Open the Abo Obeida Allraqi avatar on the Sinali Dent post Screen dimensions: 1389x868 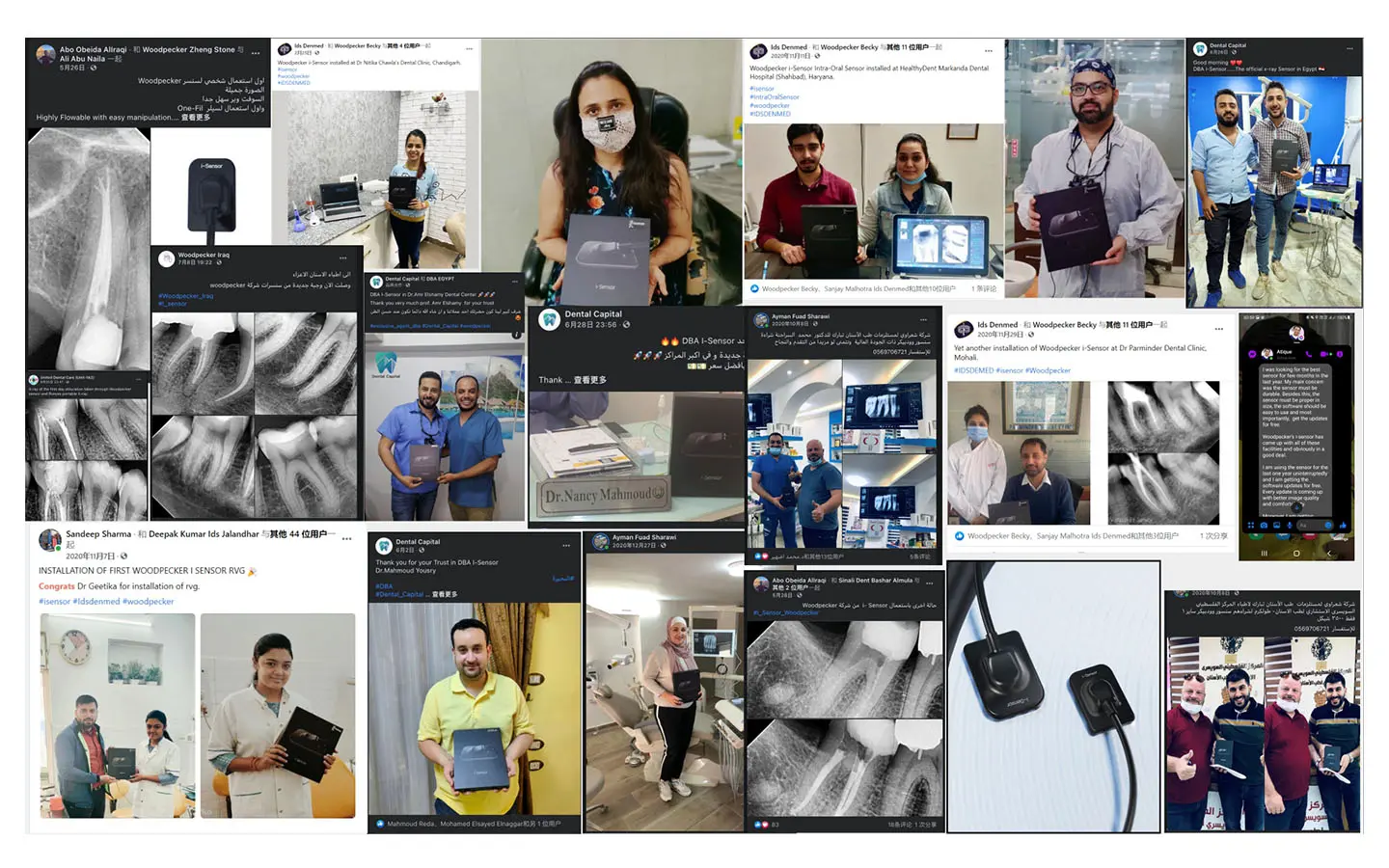click(760, 584)
